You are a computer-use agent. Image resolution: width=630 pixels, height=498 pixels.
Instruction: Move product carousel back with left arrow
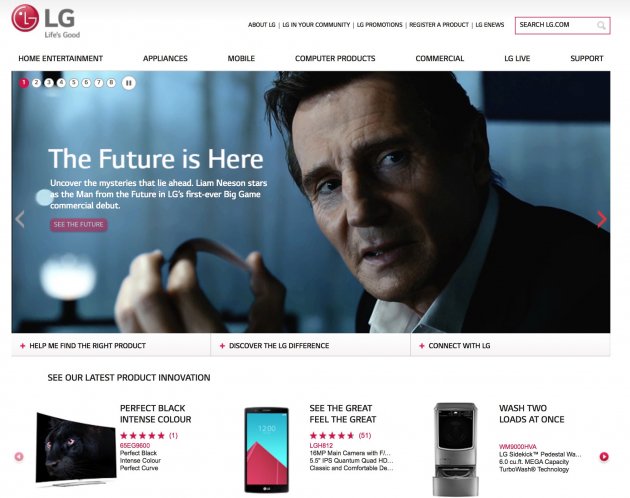pyautogui.click(x=19, y=457)
